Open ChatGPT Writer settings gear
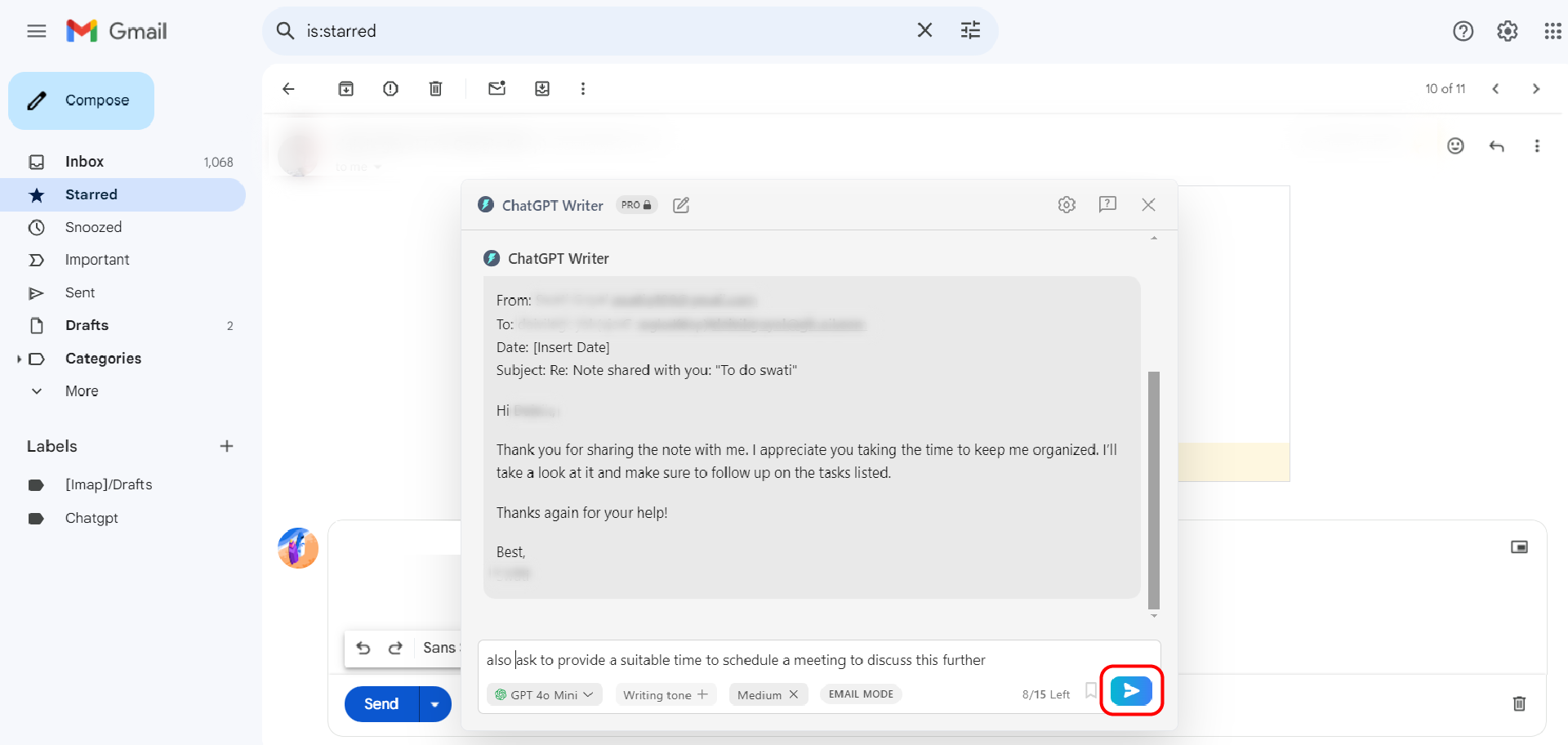The height and width of the screenshot is (745, 1568). pos(1067,204)
